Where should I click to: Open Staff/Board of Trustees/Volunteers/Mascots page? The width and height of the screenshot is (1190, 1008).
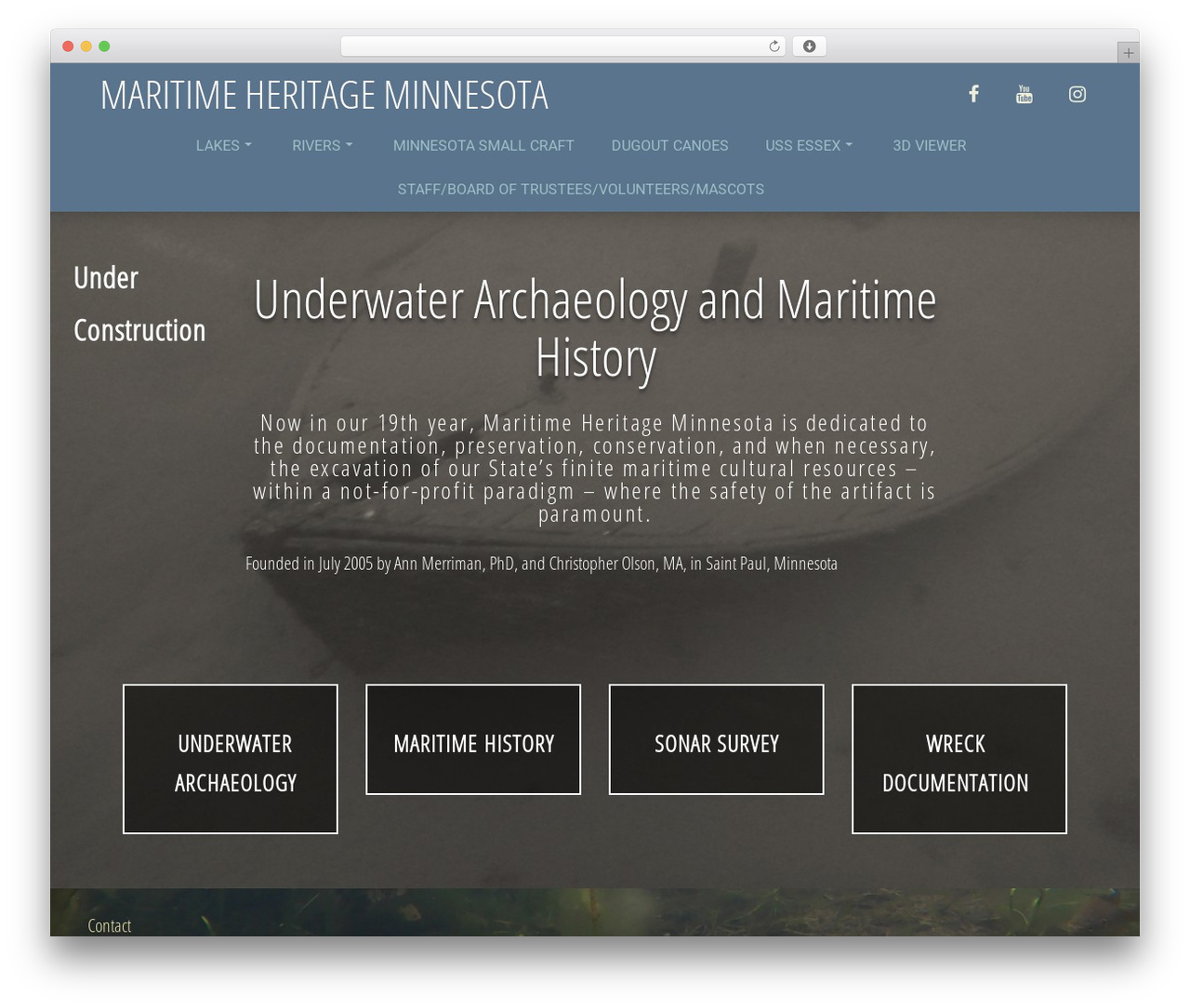pos(581,189)
